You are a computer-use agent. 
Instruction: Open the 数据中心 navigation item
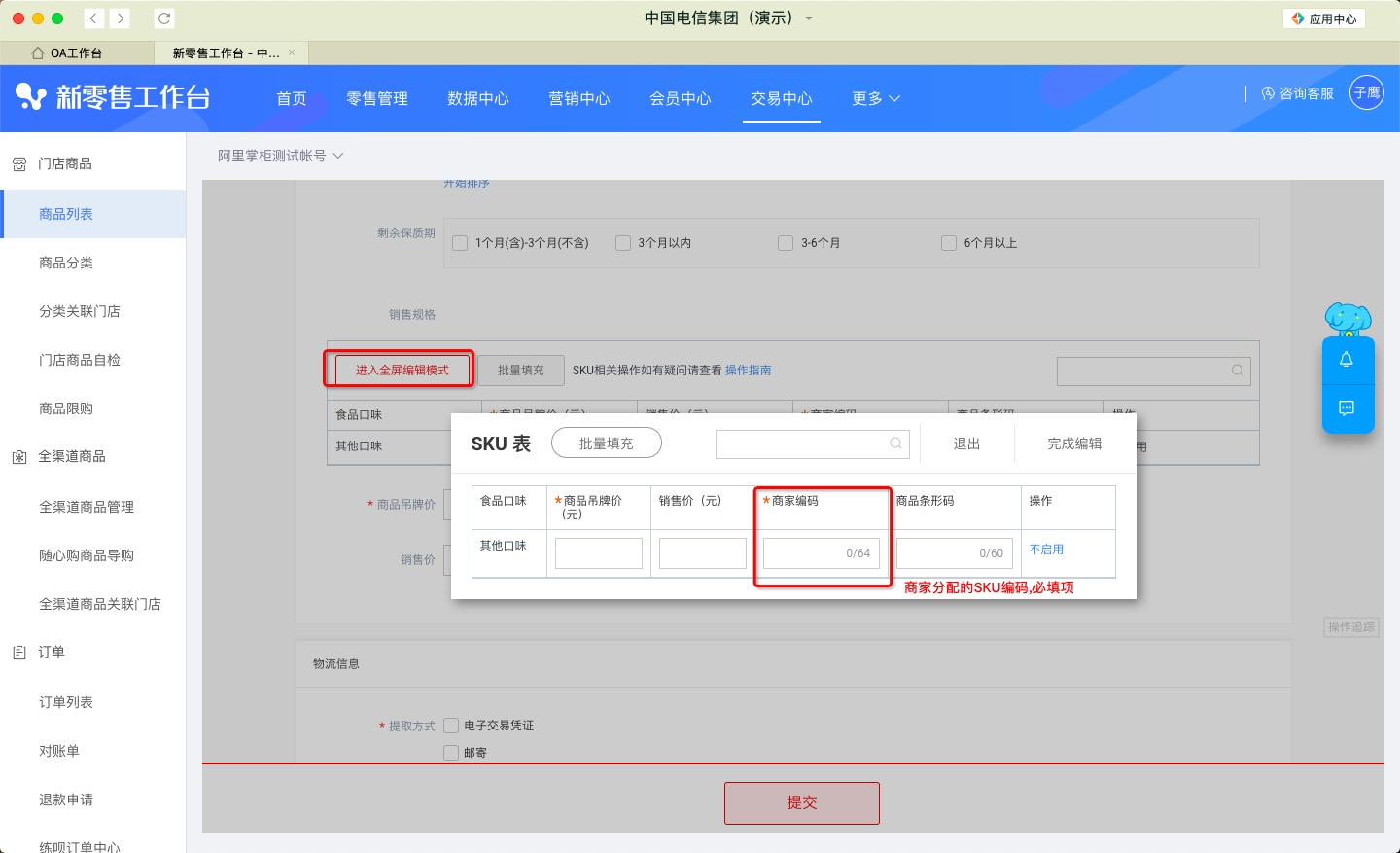point(478,98)
